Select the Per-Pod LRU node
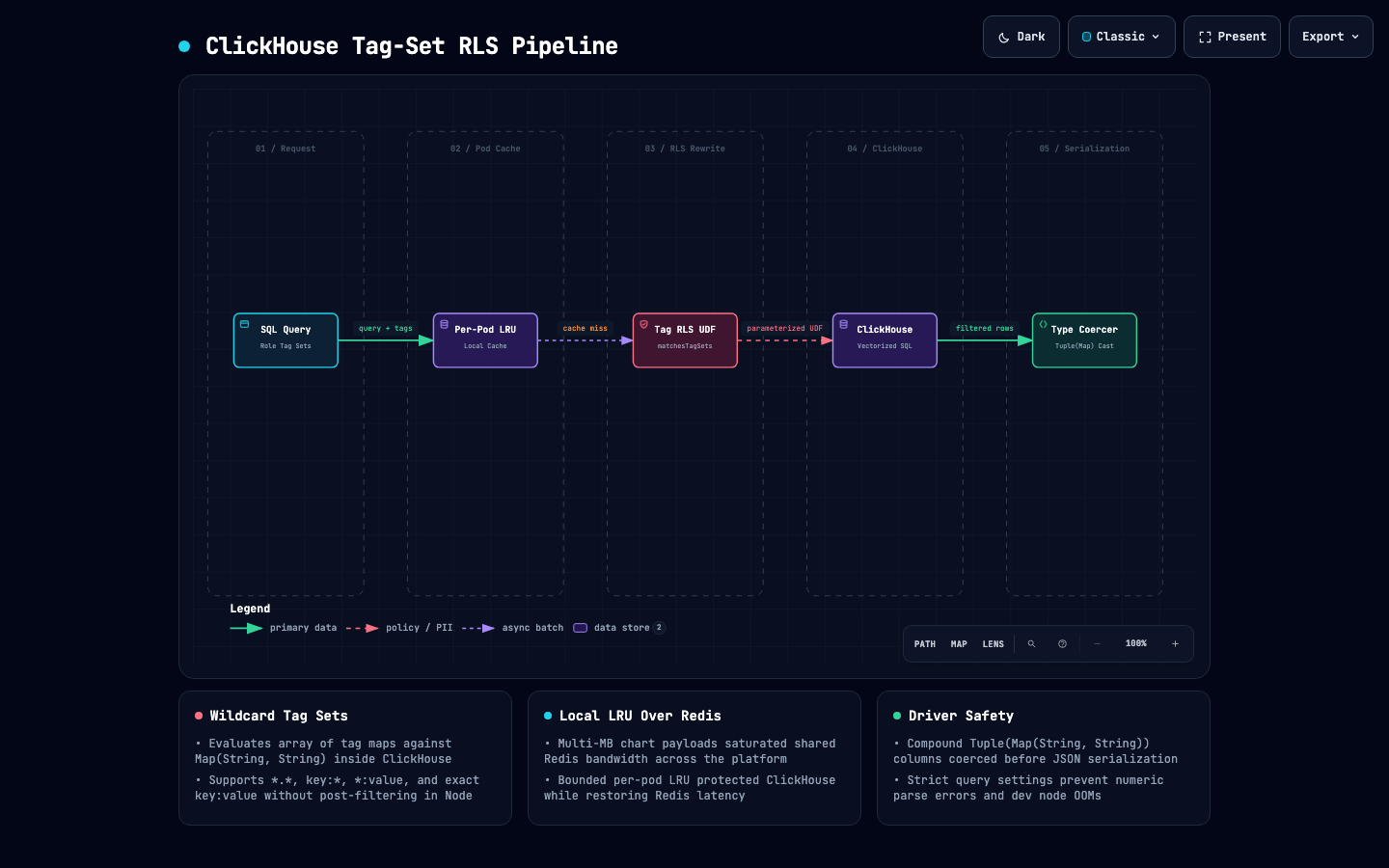 coord(485,340)
